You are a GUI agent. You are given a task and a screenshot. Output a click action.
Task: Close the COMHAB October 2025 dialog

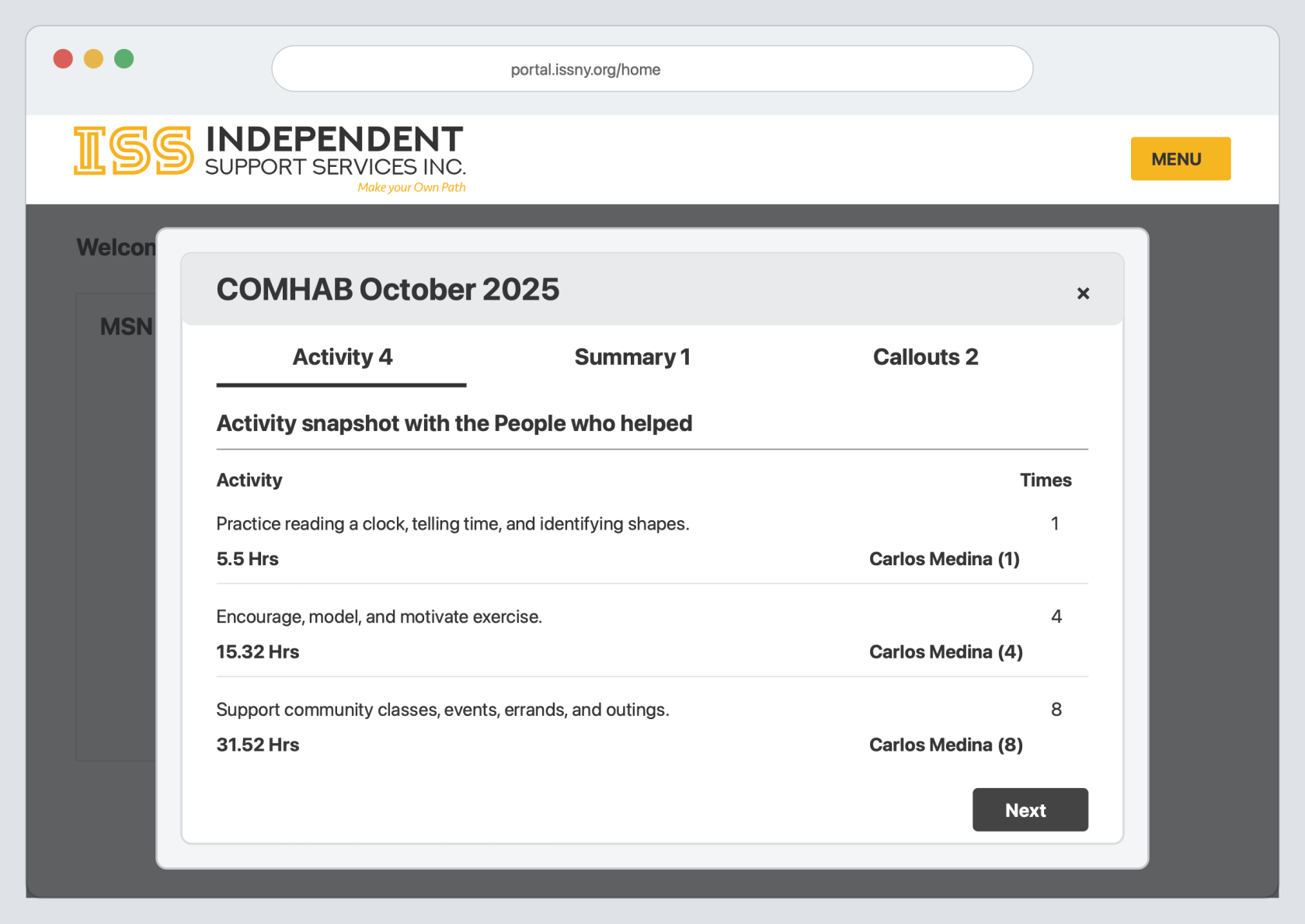[1083, 294]
